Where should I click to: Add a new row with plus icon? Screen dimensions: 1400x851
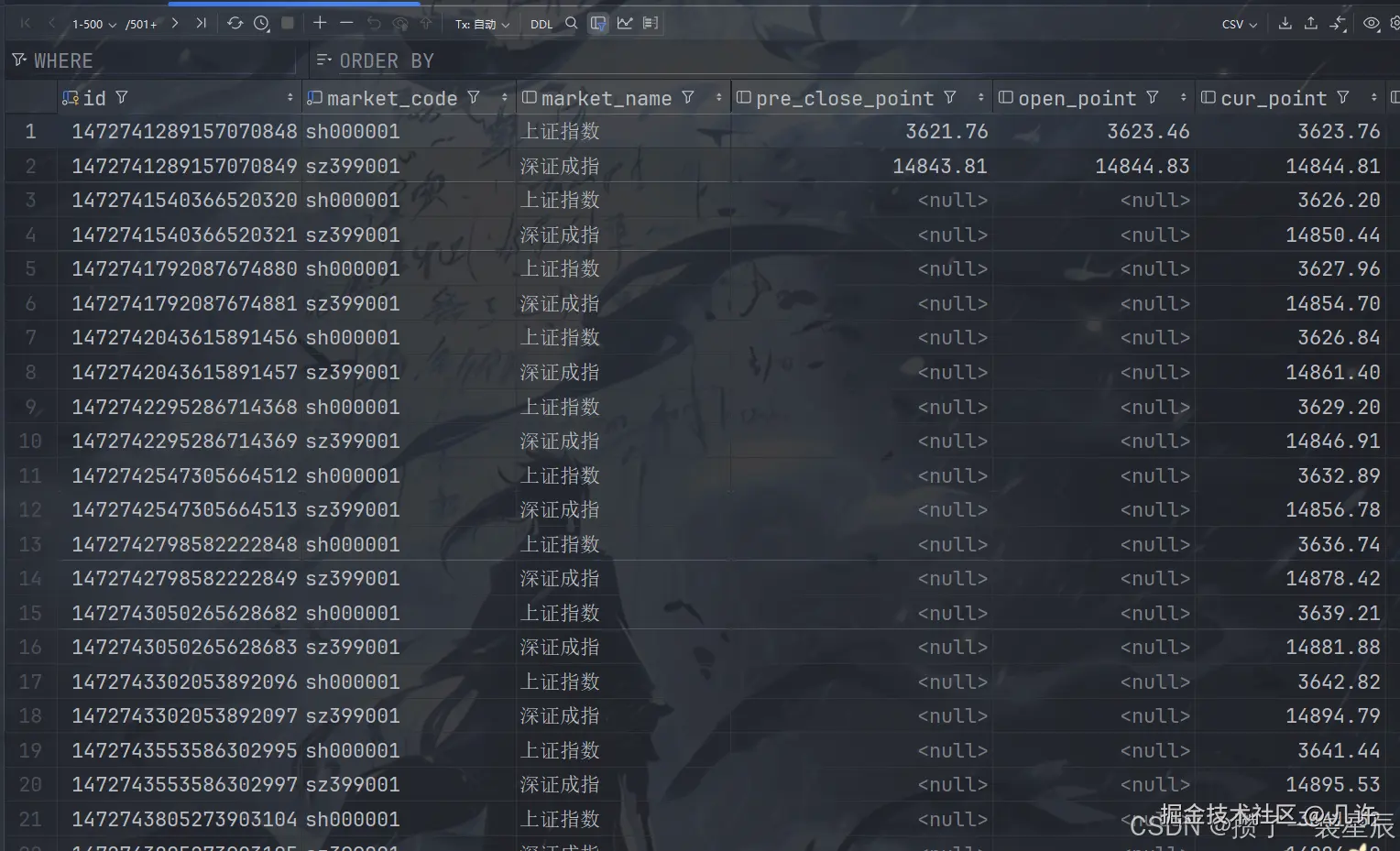tap(320, 22)
